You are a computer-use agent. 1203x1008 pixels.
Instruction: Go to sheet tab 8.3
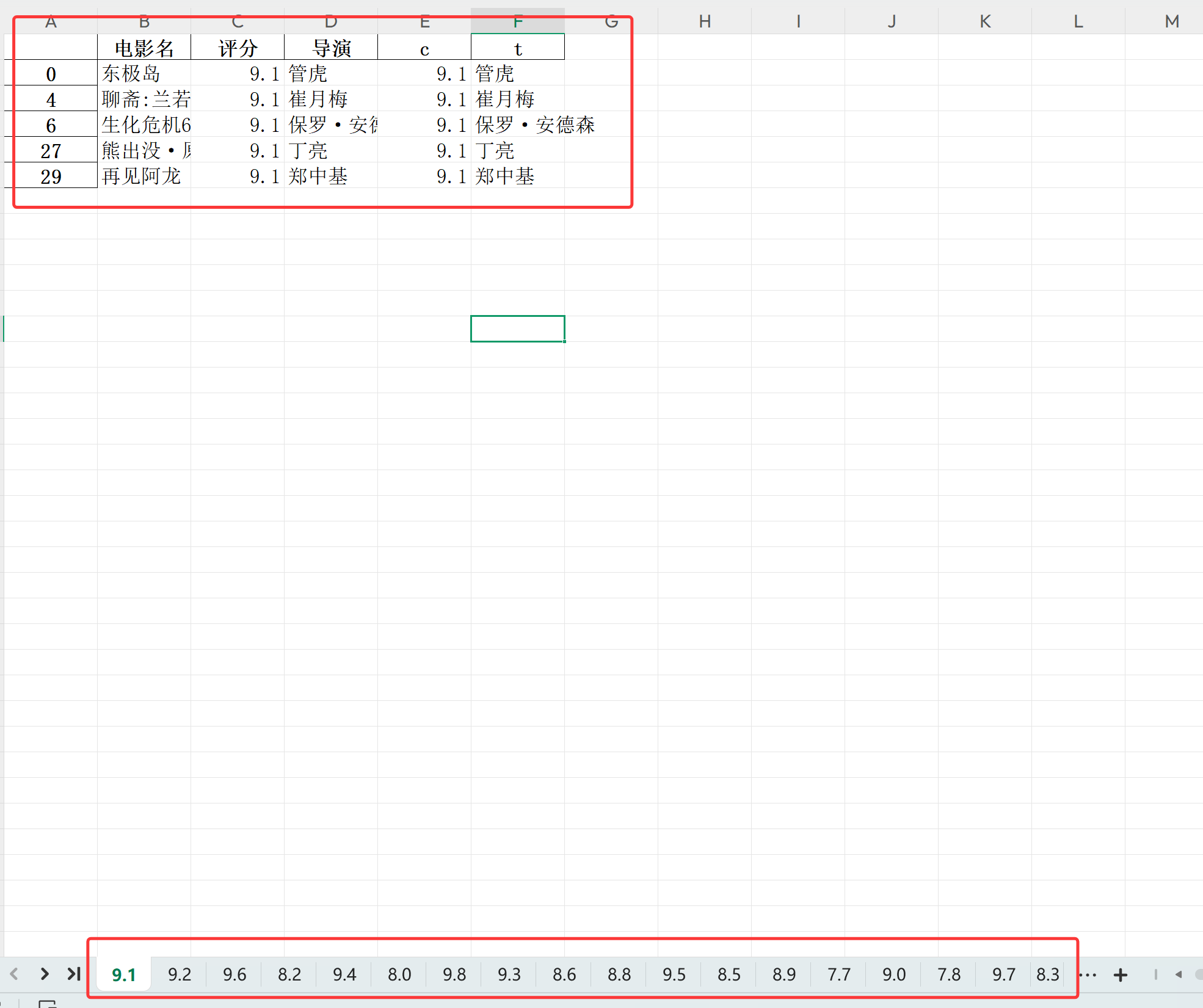(1047, 974)
